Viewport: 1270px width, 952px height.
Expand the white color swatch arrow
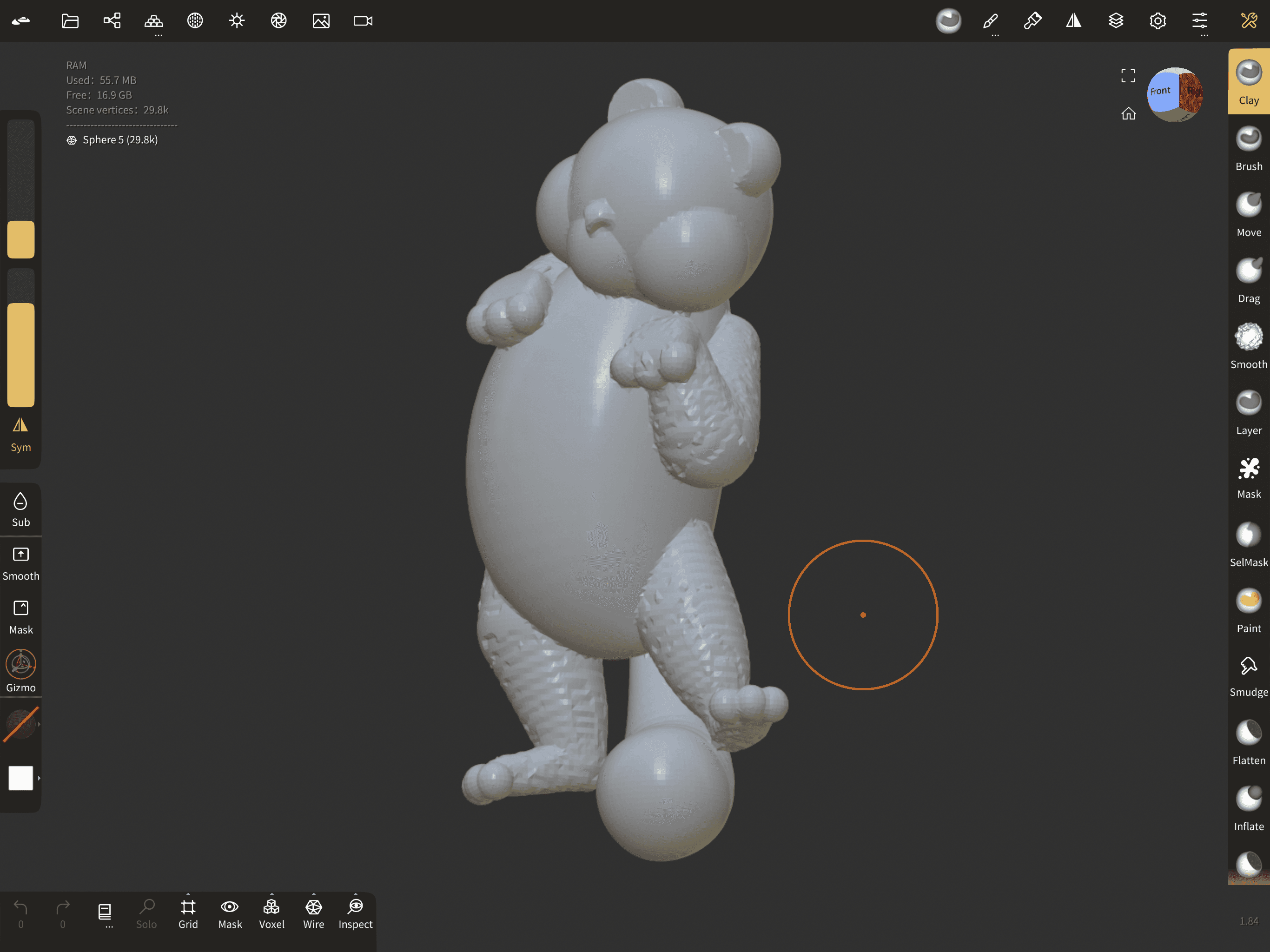39,778
